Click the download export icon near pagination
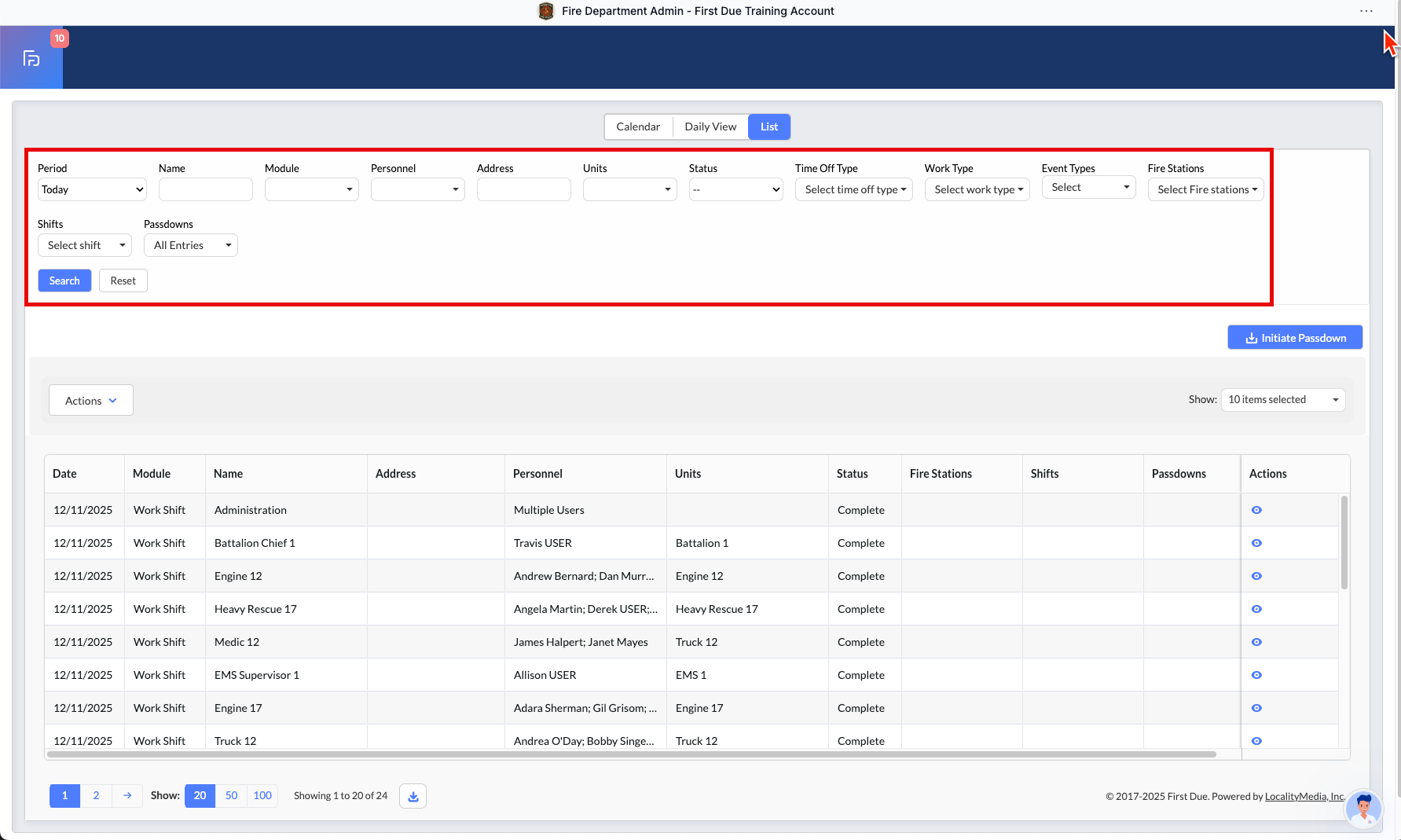 coord(413,796)
